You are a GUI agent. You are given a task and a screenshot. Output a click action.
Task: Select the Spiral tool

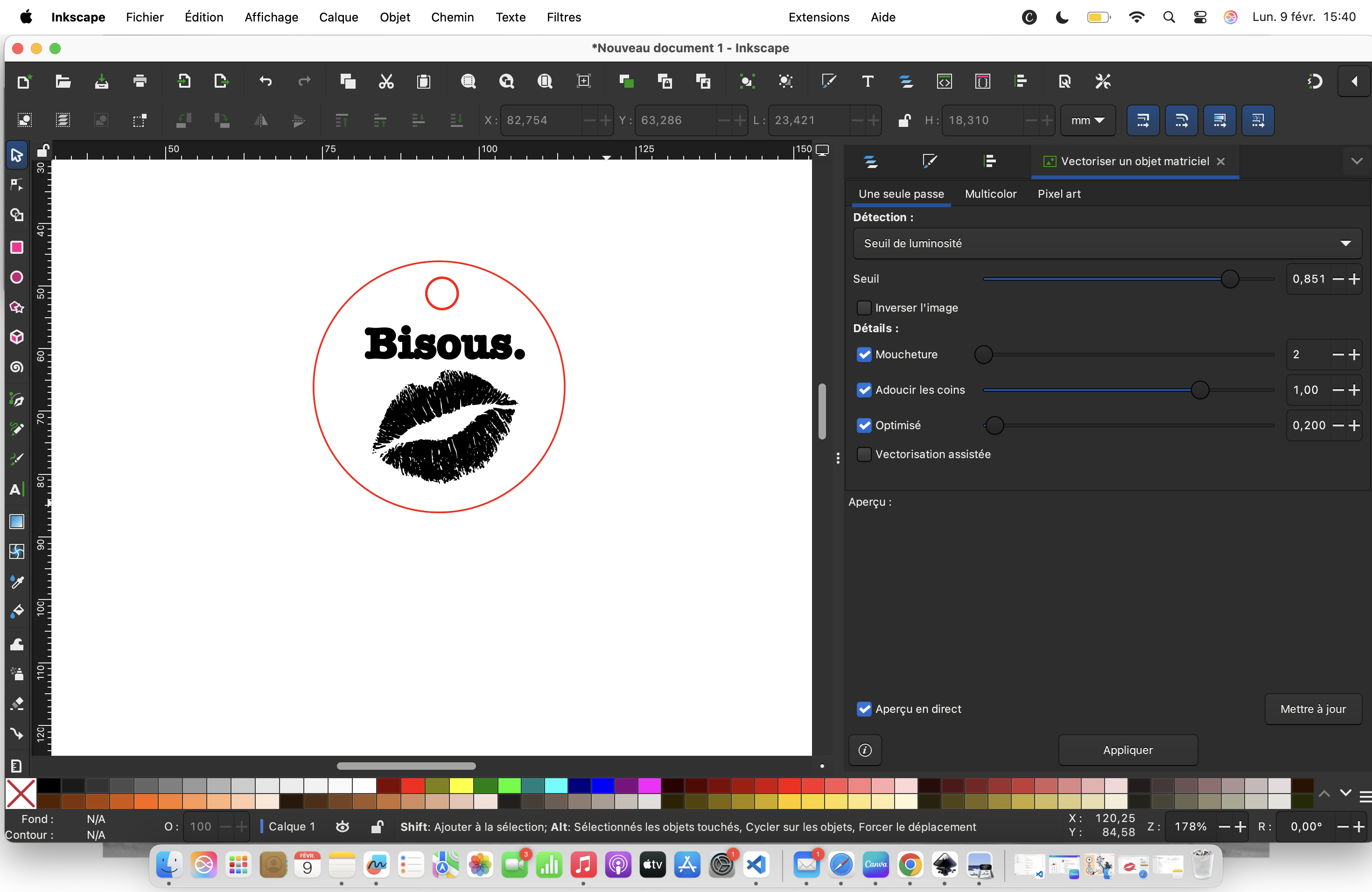point(17,367)
